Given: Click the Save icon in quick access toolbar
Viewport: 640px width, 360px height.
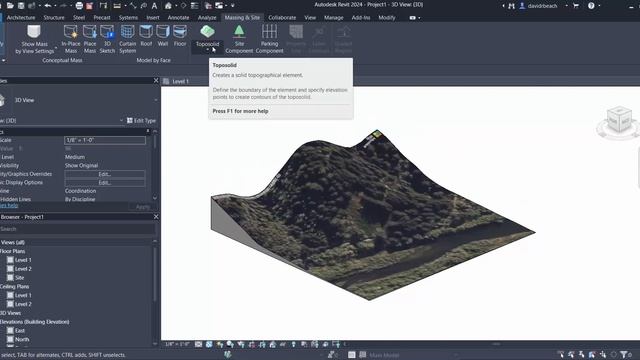Looking at the screenshot, I should 21,5.
